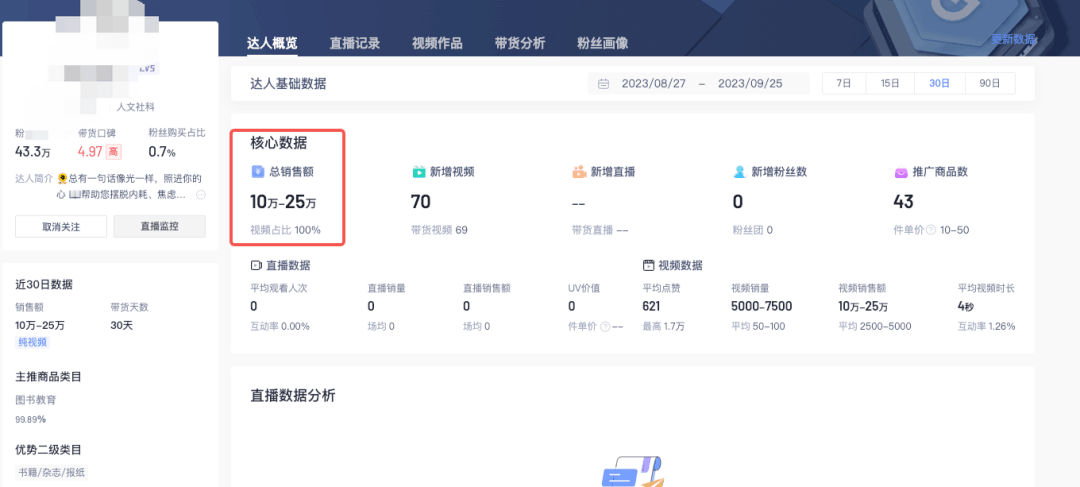Open the 直播监控 button
Viewport: 1080px width, 487px height.
click(x=159, y=226)
